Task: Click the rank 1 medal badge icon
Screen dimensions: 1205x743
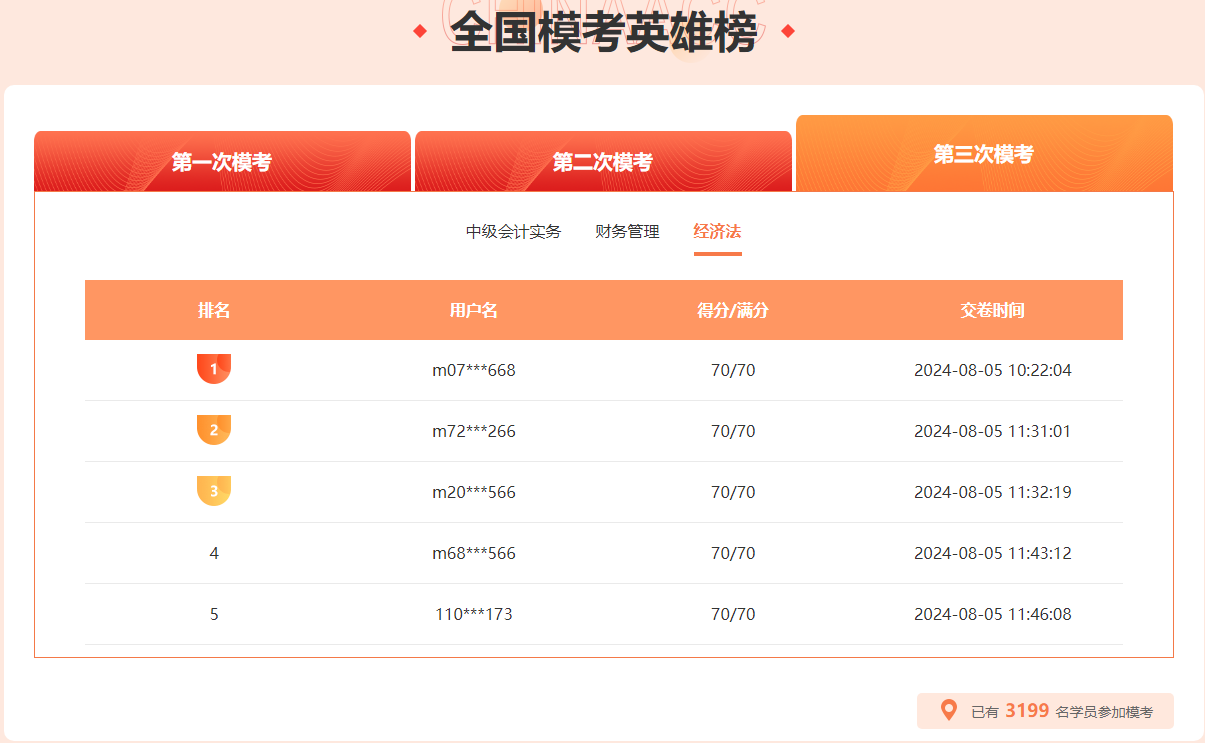Action: coord(214,368)
